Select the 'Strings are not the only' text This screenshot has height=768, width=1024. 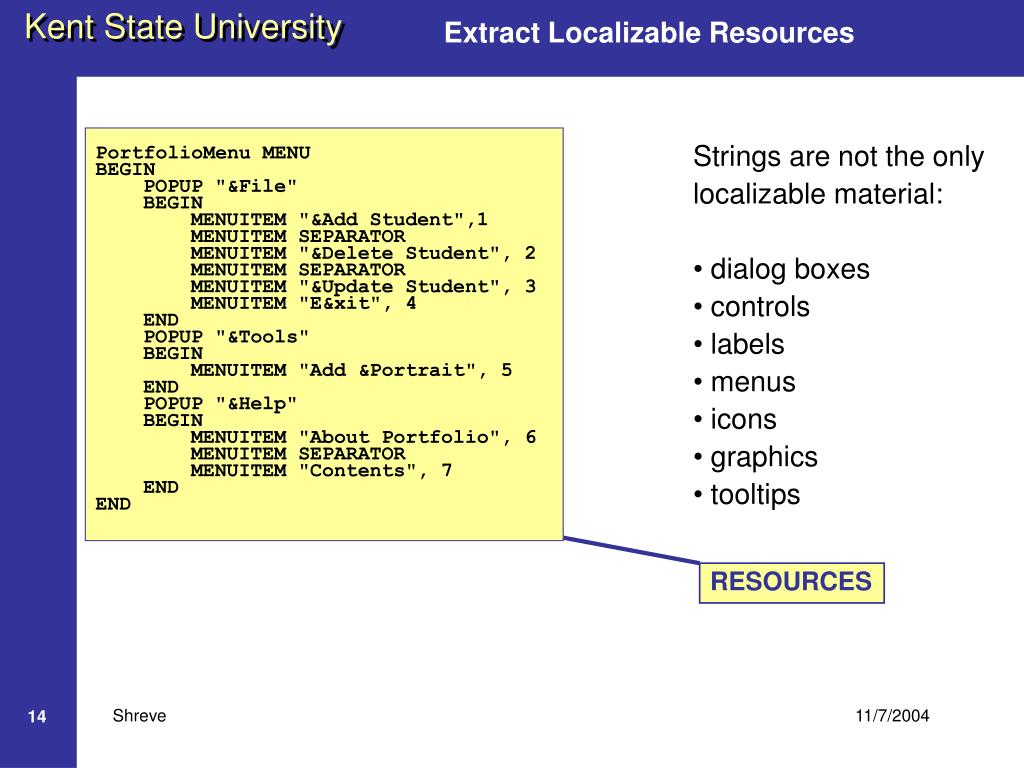pyautogui.click(x=839, y=157)
